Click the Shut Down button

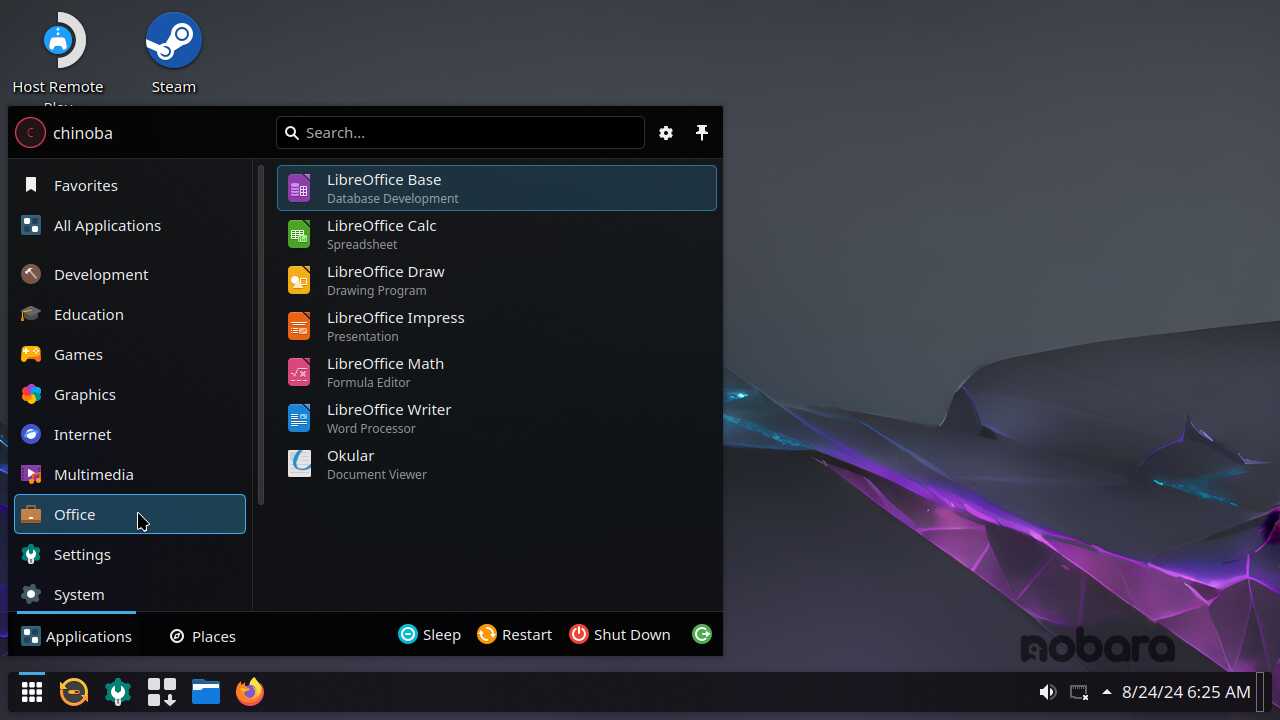[x=620, y=634]
